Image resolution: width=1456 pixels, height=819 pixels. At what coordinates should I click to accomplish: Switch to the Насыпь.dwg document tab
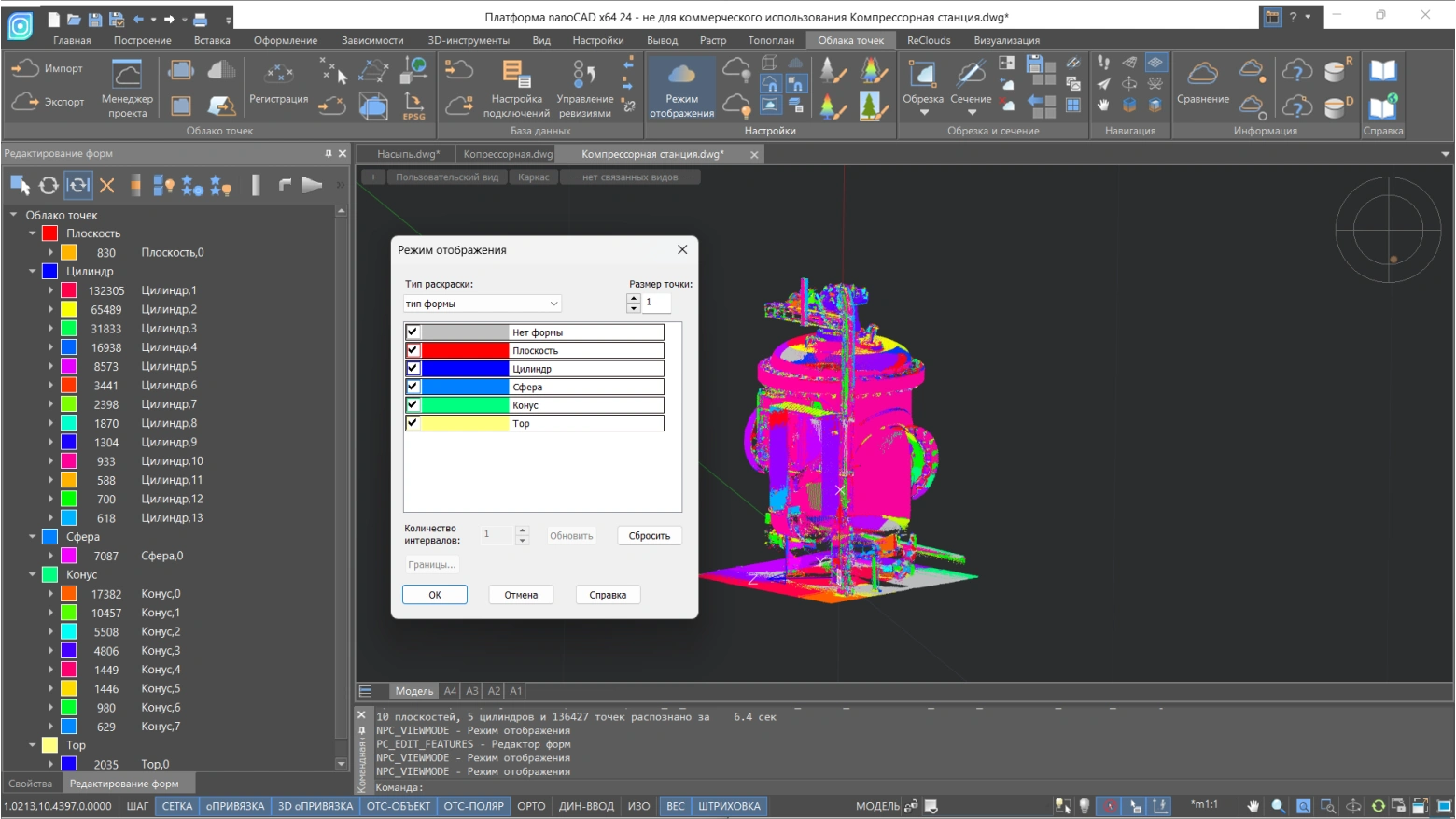(408, 154)
